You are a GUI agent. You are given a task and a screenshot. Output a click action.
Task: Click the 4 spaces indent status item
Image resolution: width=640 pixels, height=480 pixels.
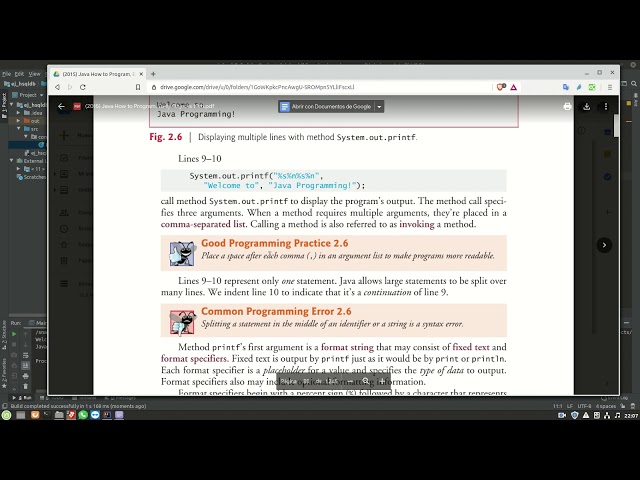pyautogui.click(x=606, y=406)
